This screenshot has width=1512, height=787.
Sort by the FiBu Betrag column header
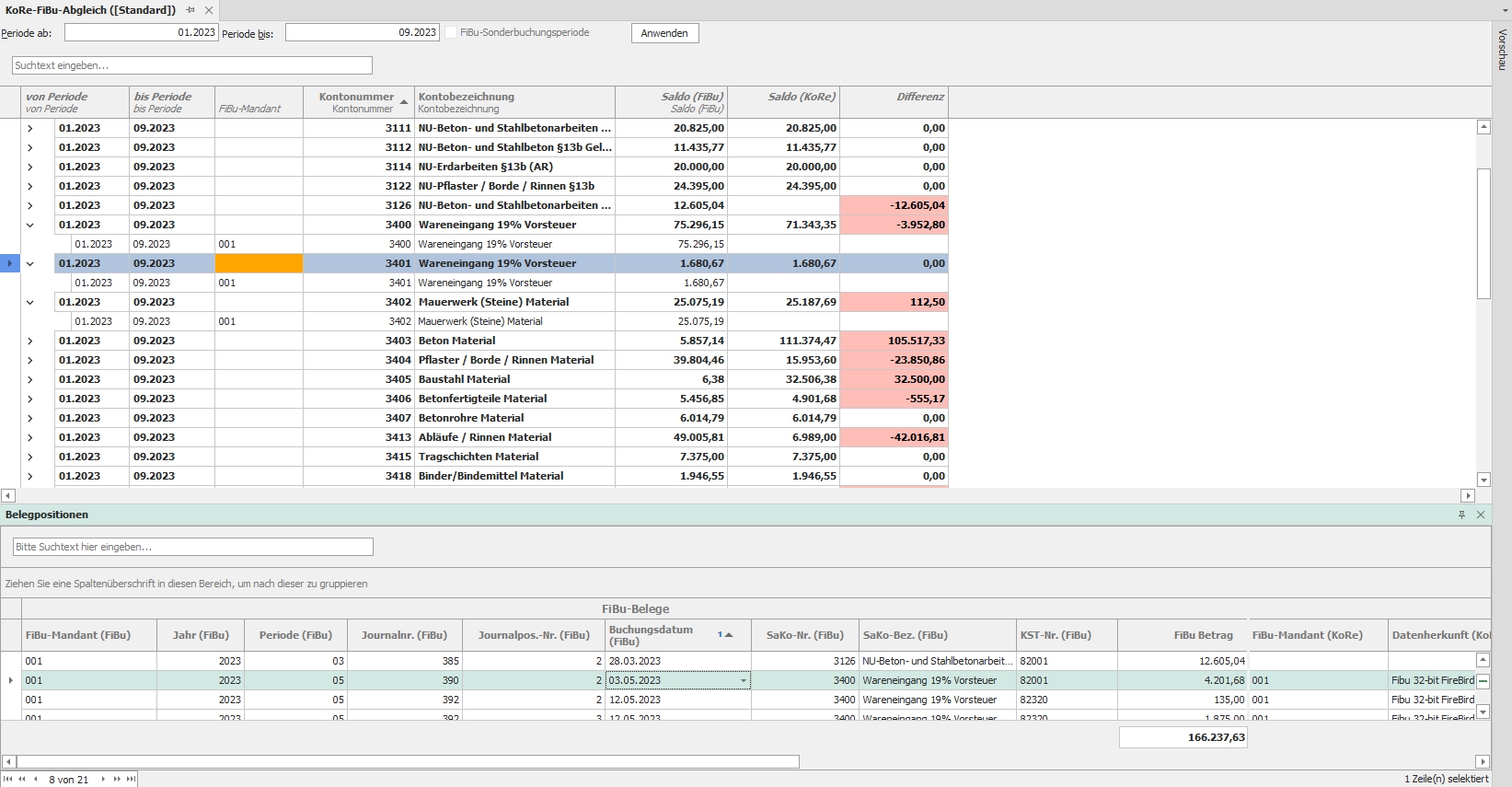point(1182,635)
